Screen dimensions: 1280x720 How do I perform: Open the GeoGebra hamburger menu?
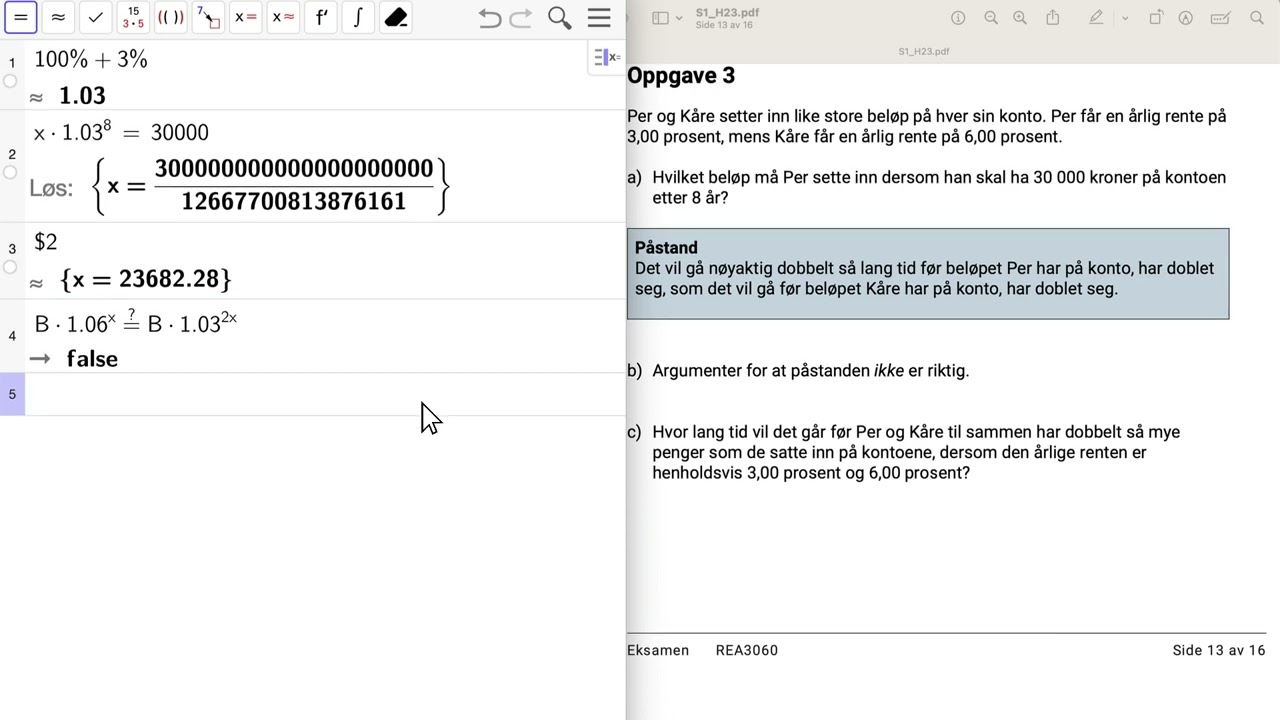[599, 18]
